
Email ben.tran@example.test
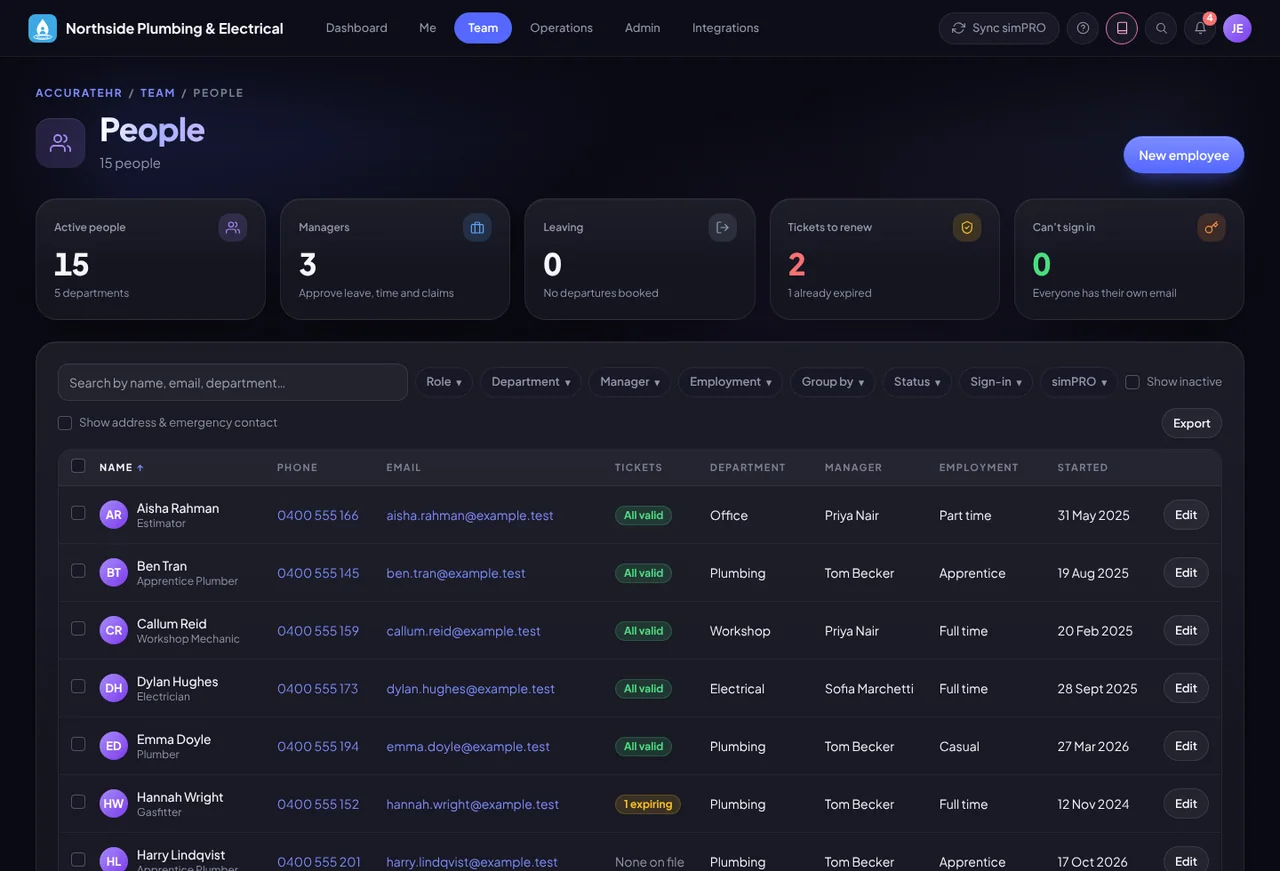pyautogui.click(x=456, y=573)
